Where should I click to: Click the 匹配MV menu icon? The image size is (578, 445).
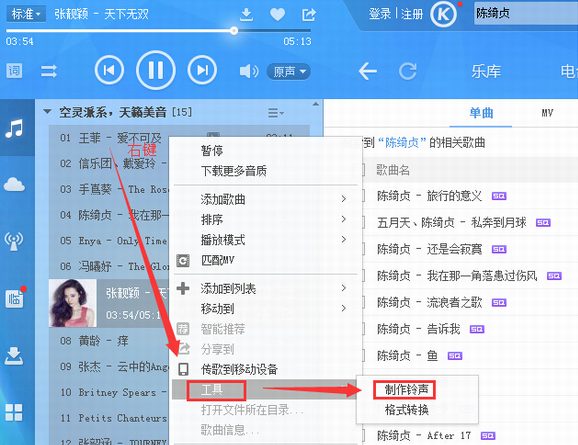183,261
